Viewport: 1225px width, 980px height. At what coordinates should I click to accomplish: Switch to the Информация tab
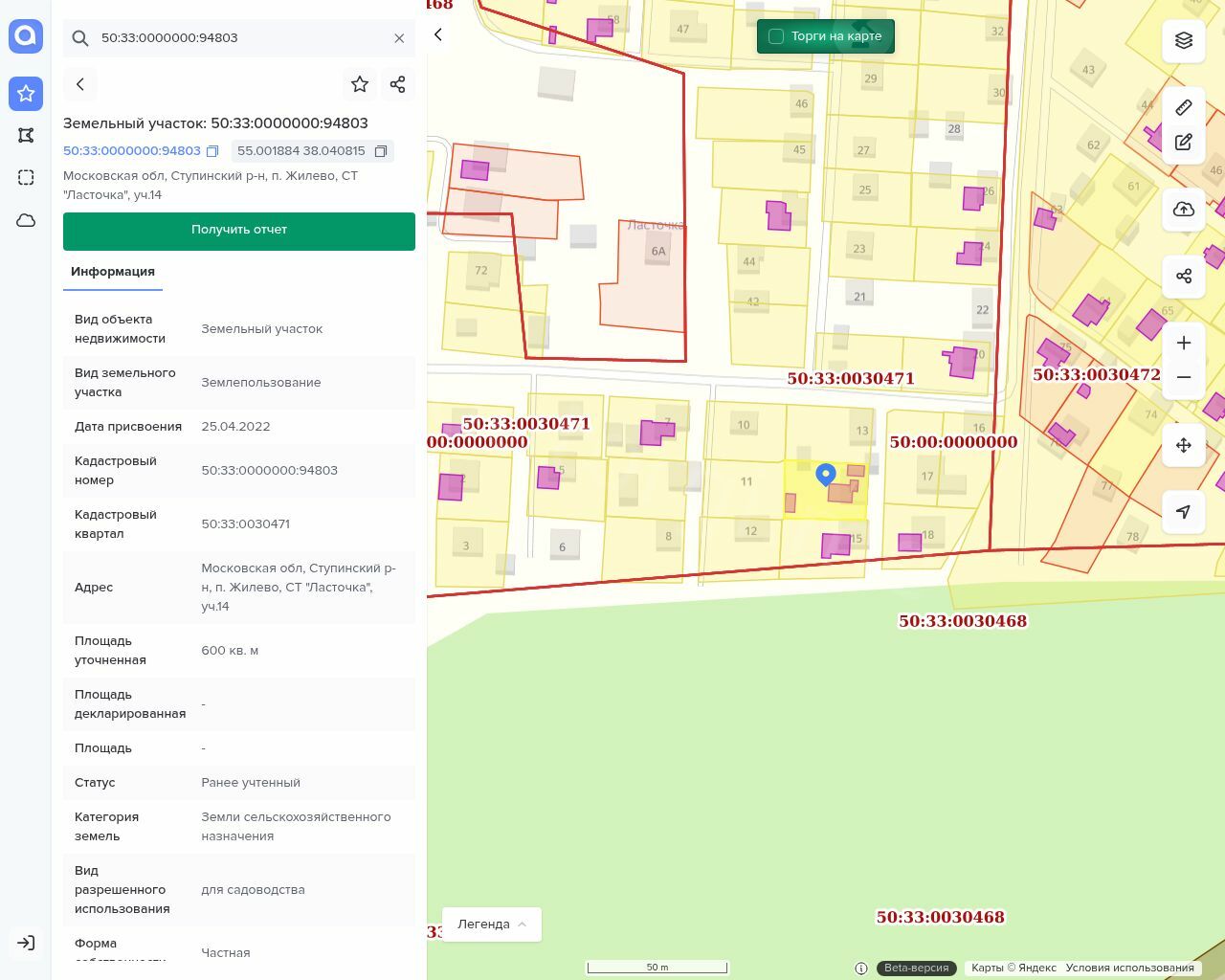113,272
